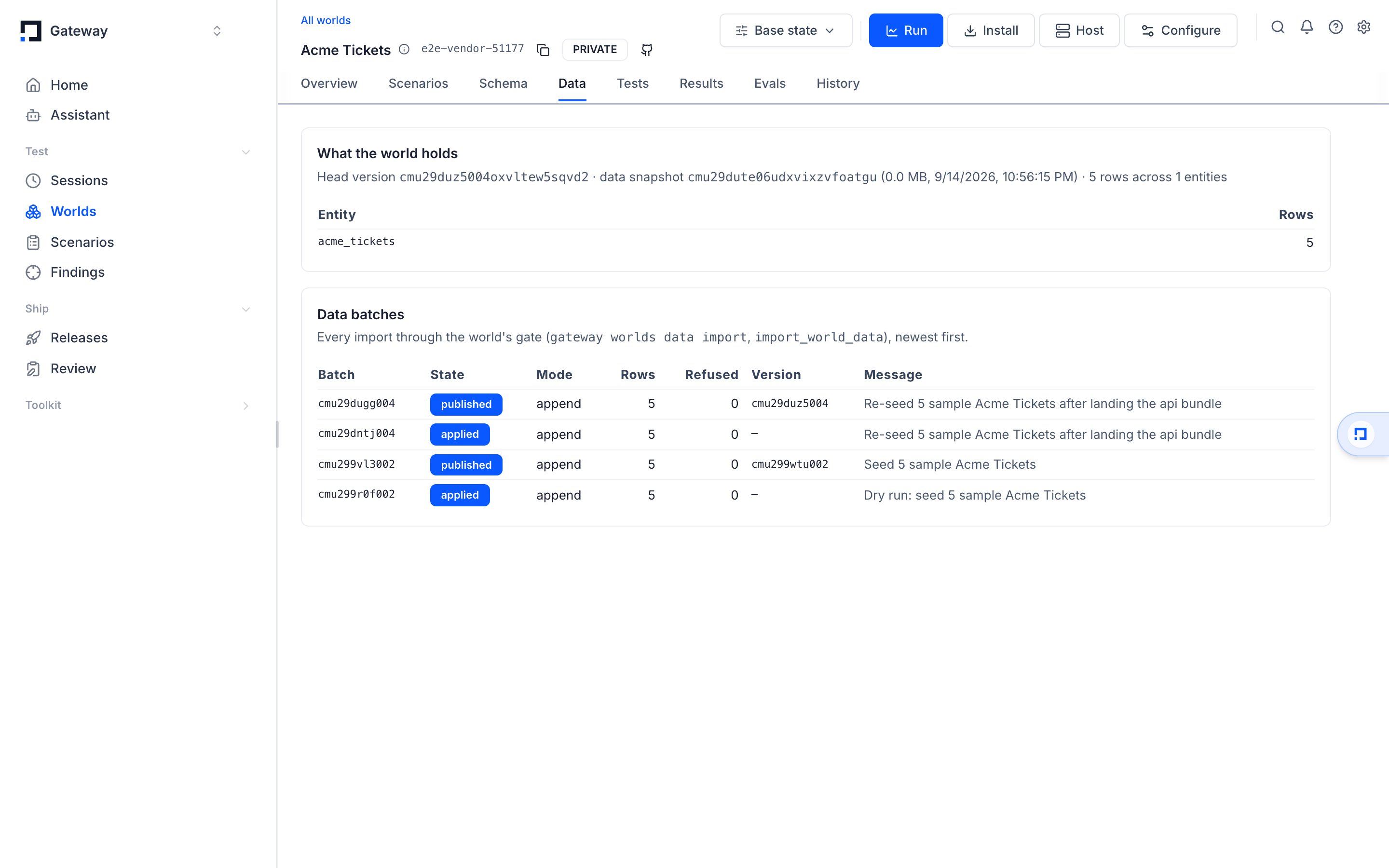The height and width of the screenshot is (868, 1389).
Task: Click the Host button
Action: (x=1079, y=30)
